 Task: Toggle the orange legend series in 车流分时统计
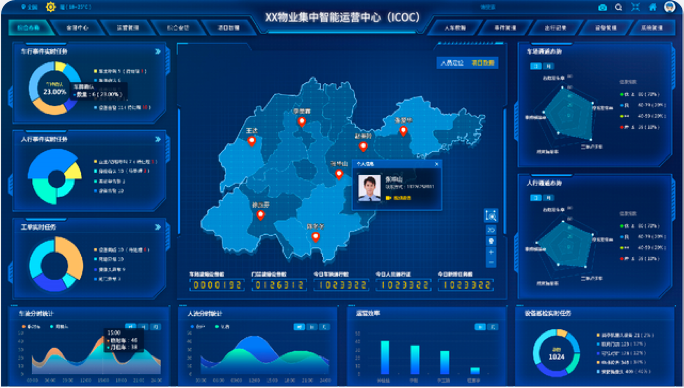coord(30,326)
